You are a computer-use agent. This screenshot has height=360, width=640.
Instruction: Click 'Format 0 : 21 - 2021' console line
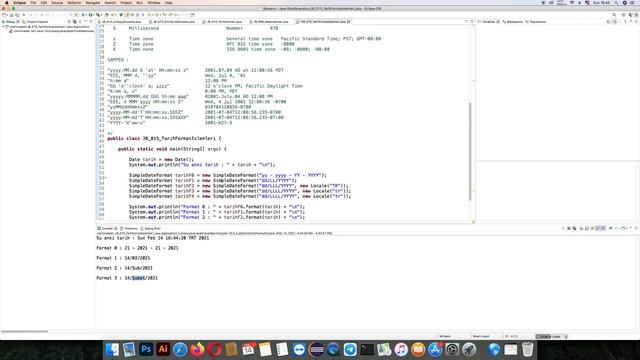tap(137, 248)
